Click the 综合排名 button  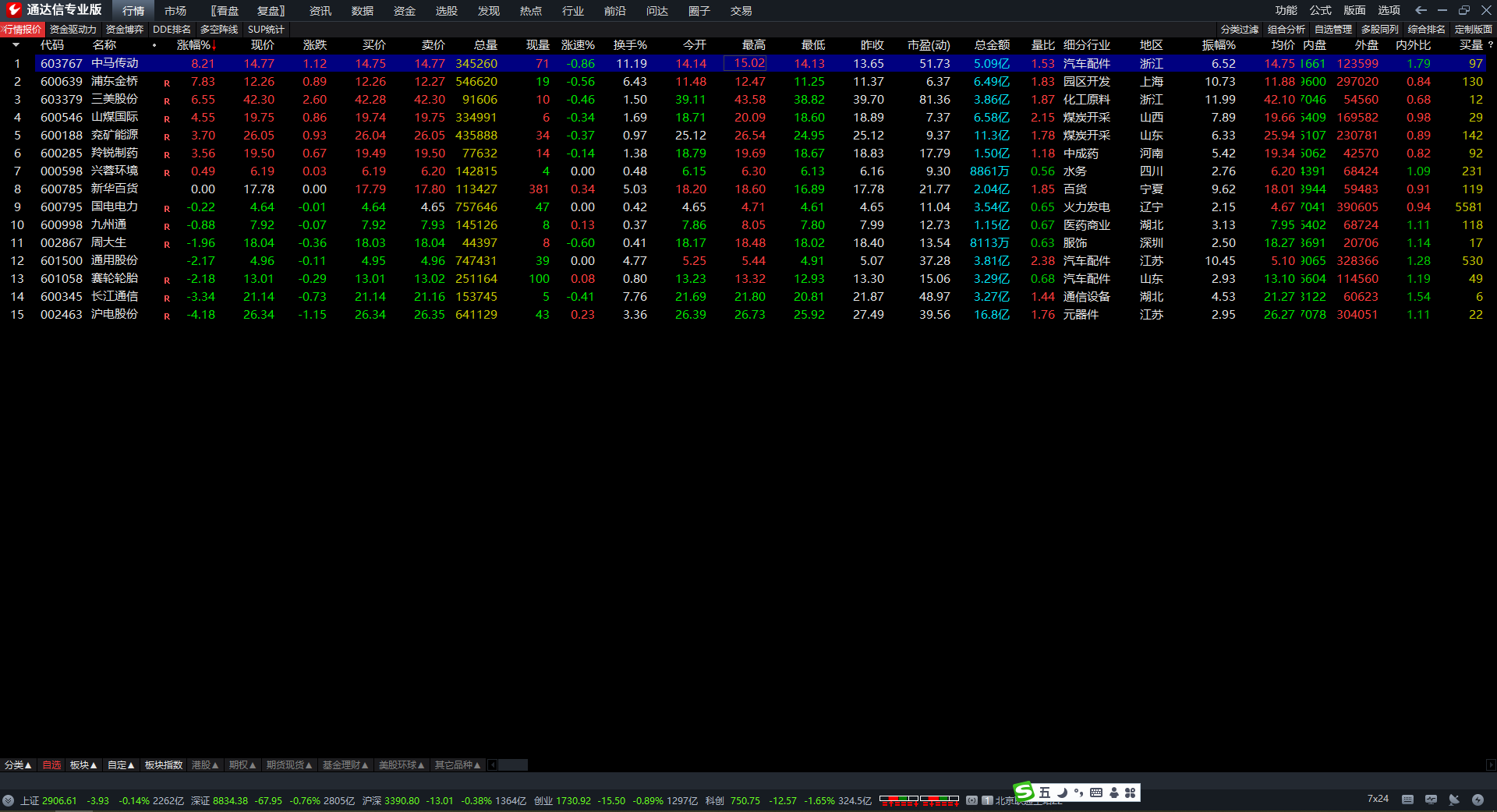pyautogui.click(x=1427, y=29)
